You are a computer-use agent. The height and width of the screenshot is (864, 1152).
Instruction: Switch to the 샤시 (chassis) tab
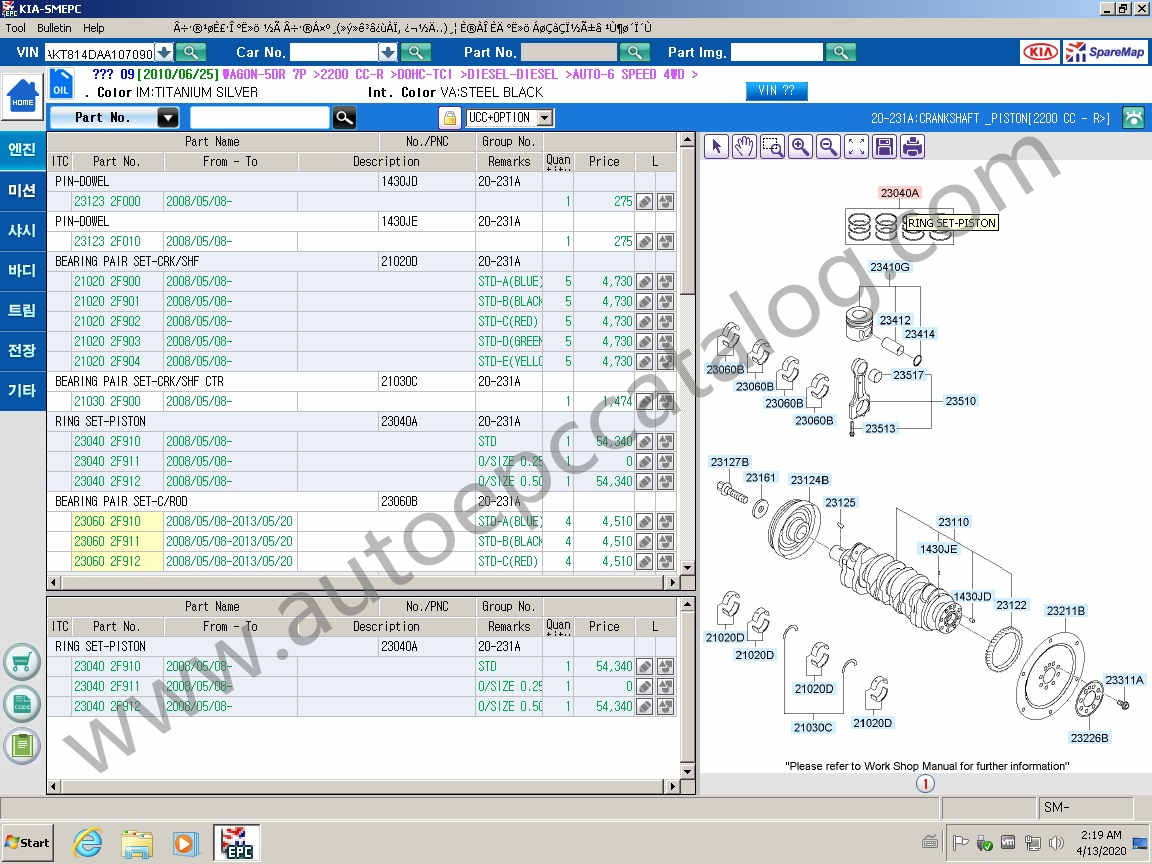pyautogui.click(x=22, y=231)
